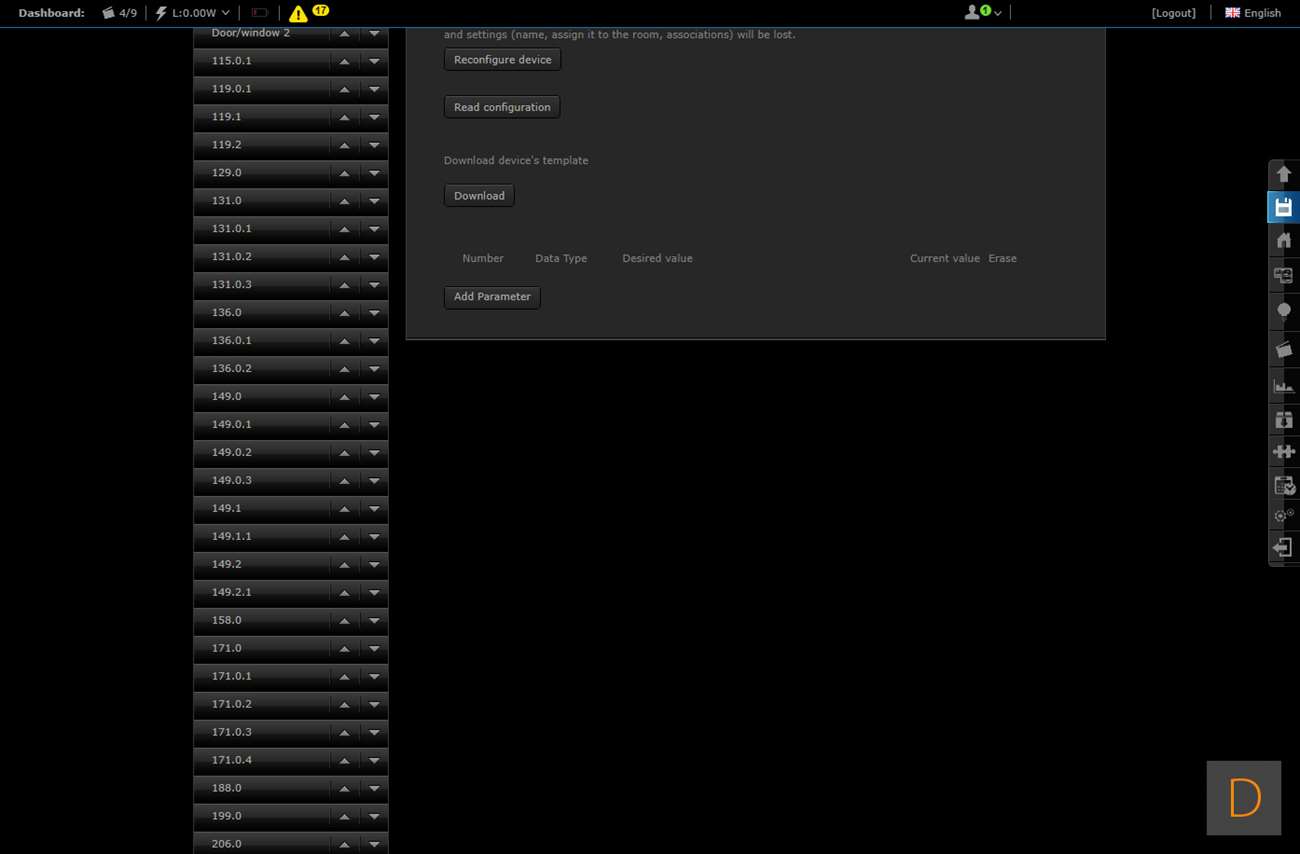Click the orange D logo in the corner
Screen dimensions: 1300x854
[x=1244, y=798]
